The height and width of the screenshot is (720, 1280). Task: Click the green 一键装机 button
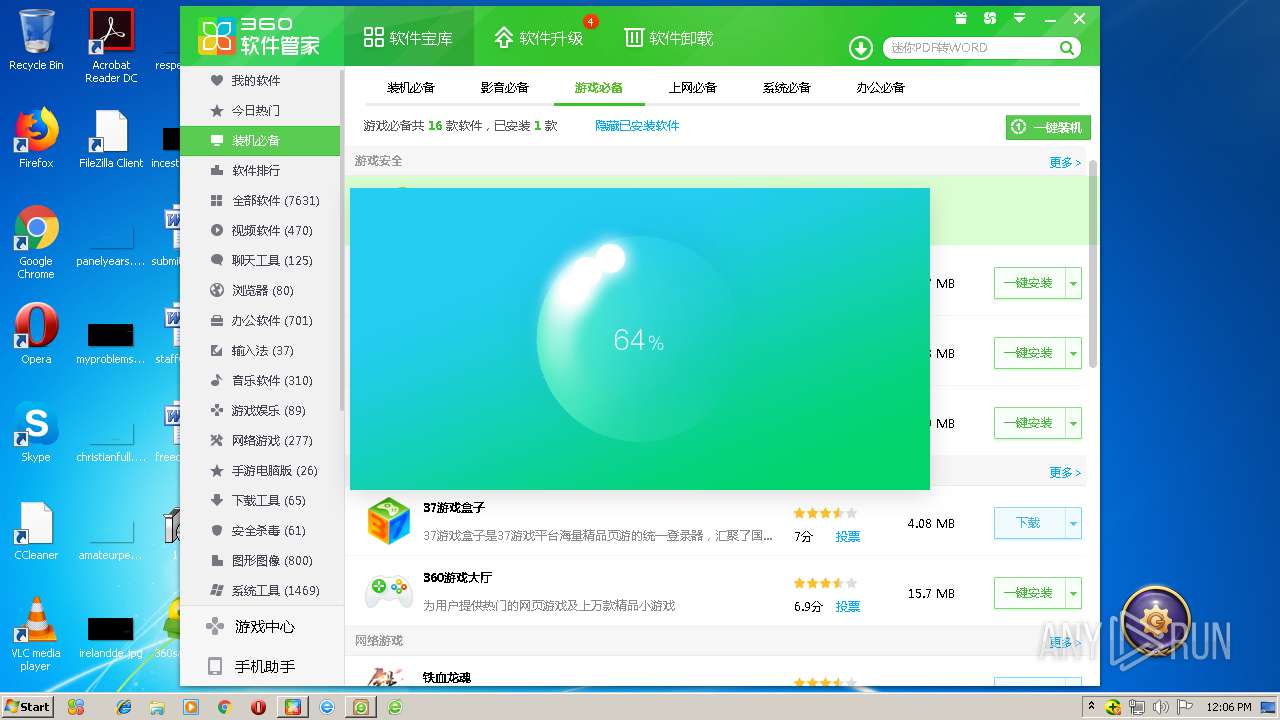(x=1048, y=127)
